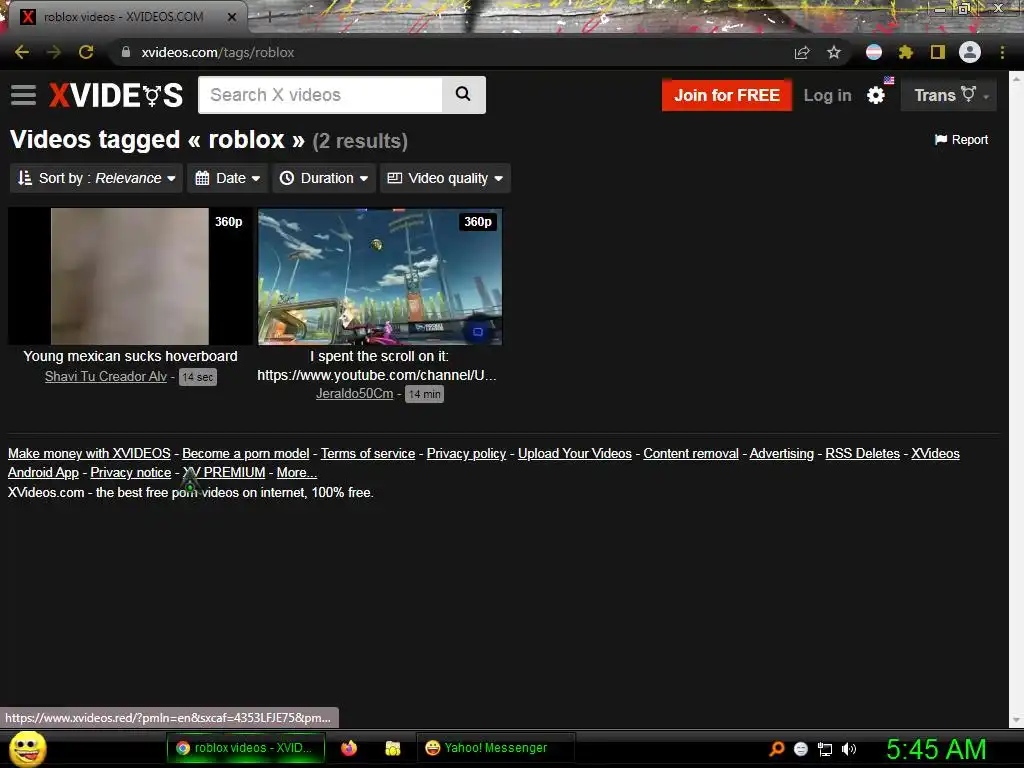This screenshot has width=1024, height=768.
Task: Open the Sort by Relevance dropdown
Action: pyautogui.click(x=97, y=178)
